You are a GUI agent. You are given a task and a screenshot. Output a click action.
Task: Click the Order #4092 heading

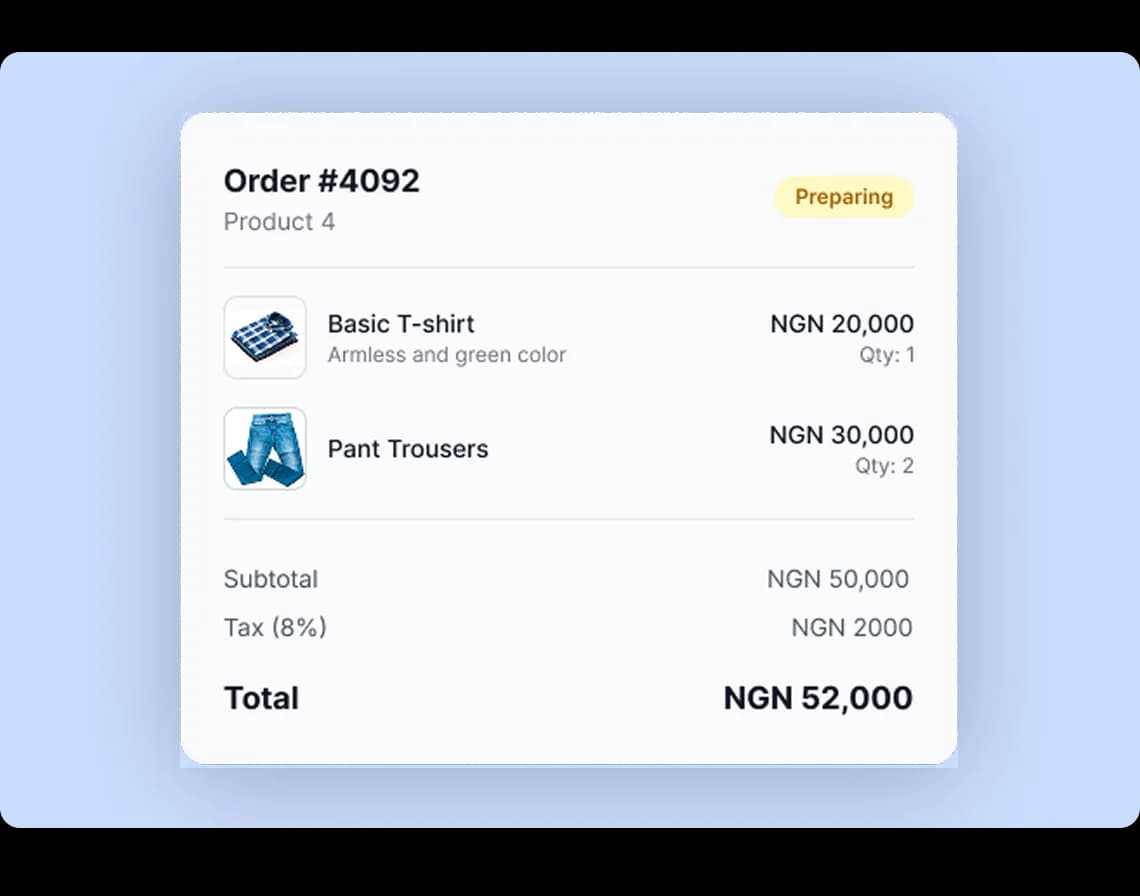[x=321, y=181]
